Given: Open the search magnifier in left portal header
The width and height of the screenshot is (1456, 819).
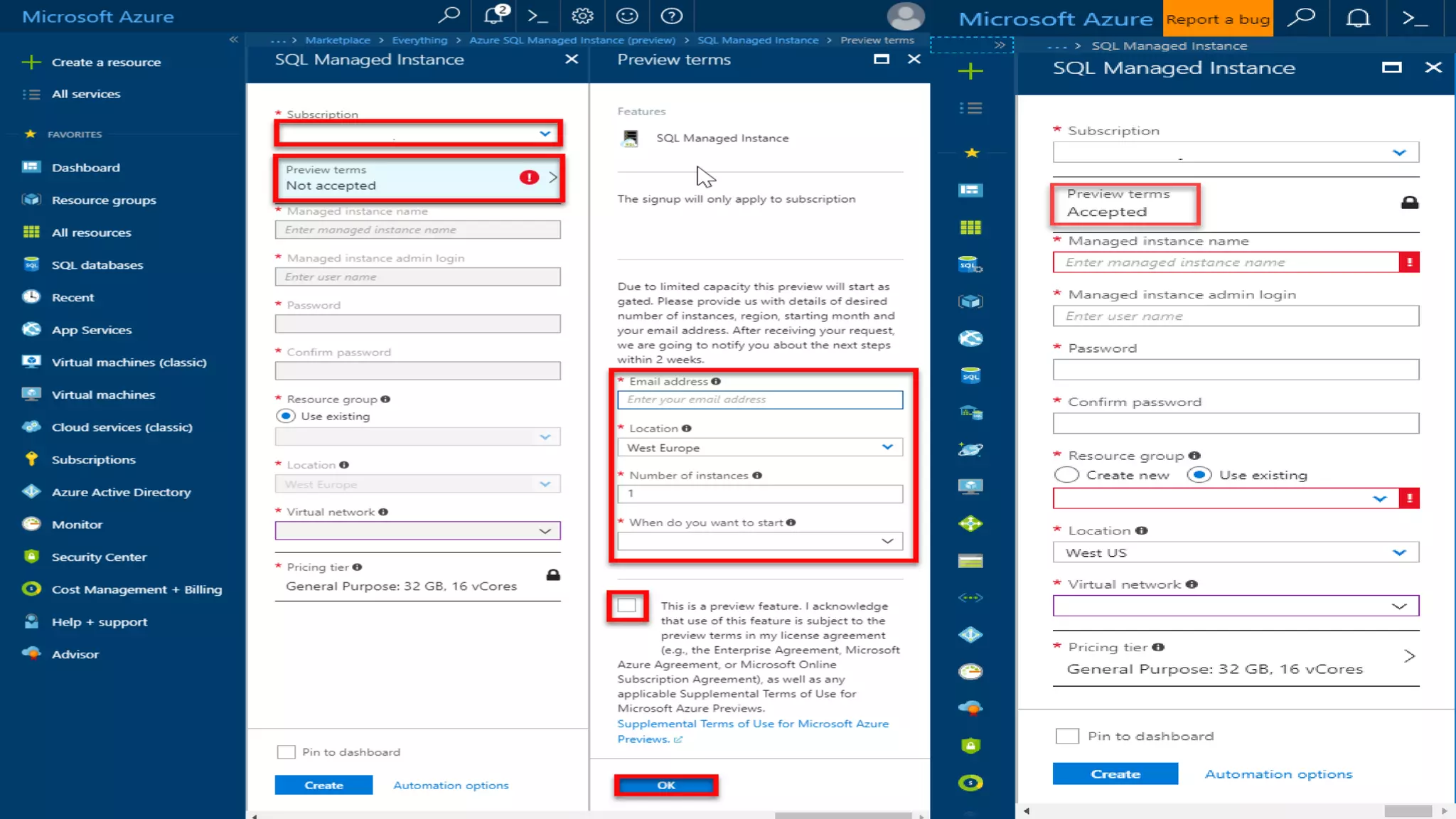Looking at the screenshot, I should click(449, 16).
